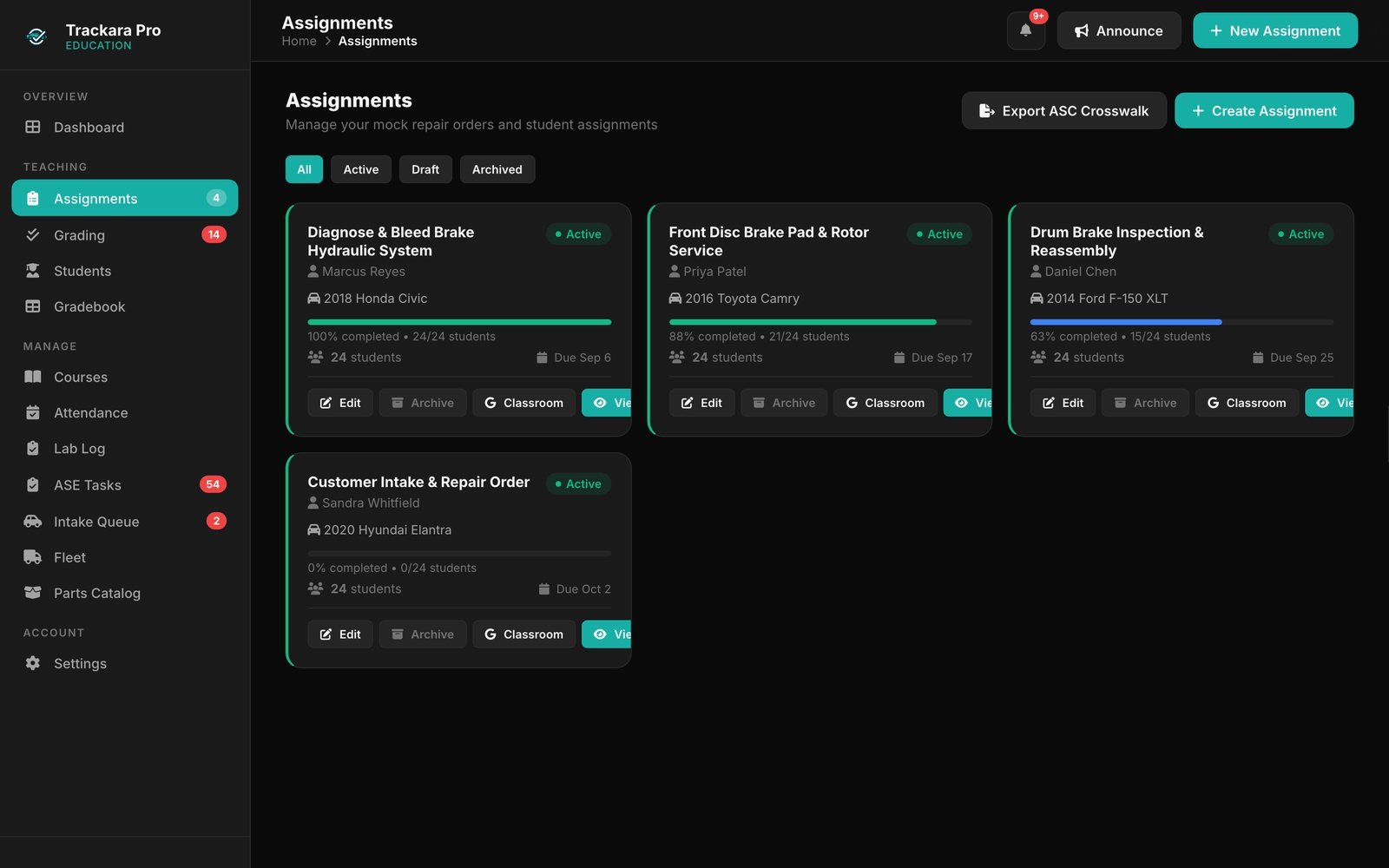Go to Grading in the sidebar
This screenshot has width=1389, height=868.
pos(124,234)
